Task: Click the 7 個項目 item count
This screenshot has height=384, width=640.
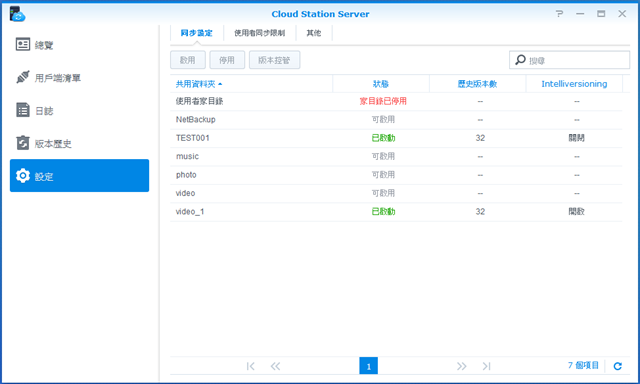Action: pos(583,365)
